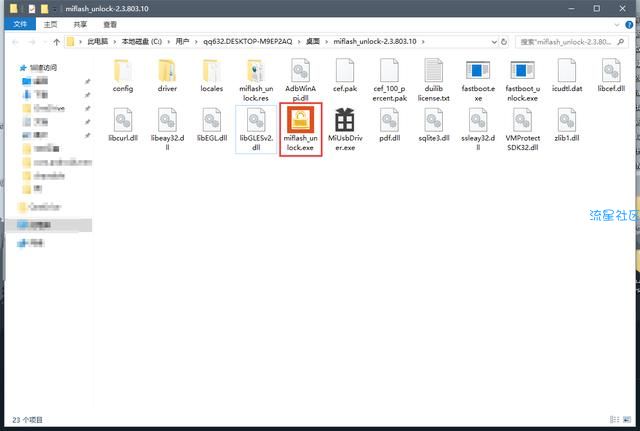The height and width of the screenshot is (431, 640).
Task: Select the miflash_unlock.exe application icon
Action: point(300,120)
